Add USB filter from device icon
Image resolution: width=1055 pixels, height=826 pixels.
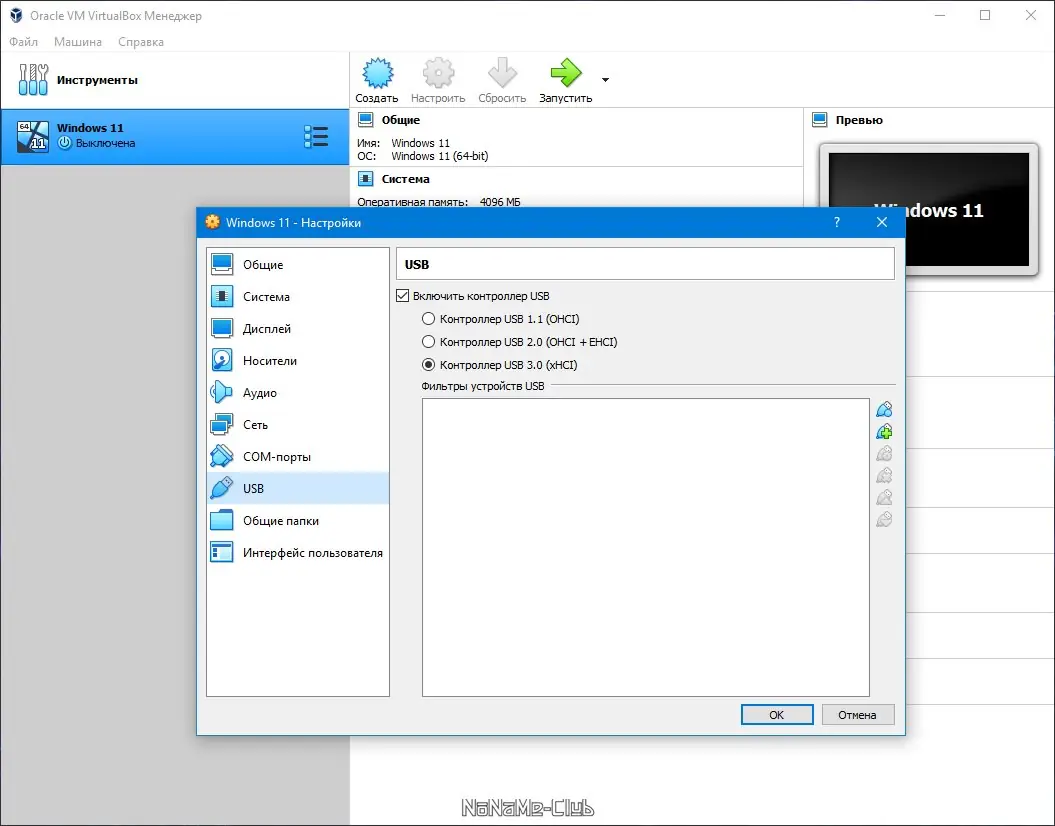tap(884, 431)
